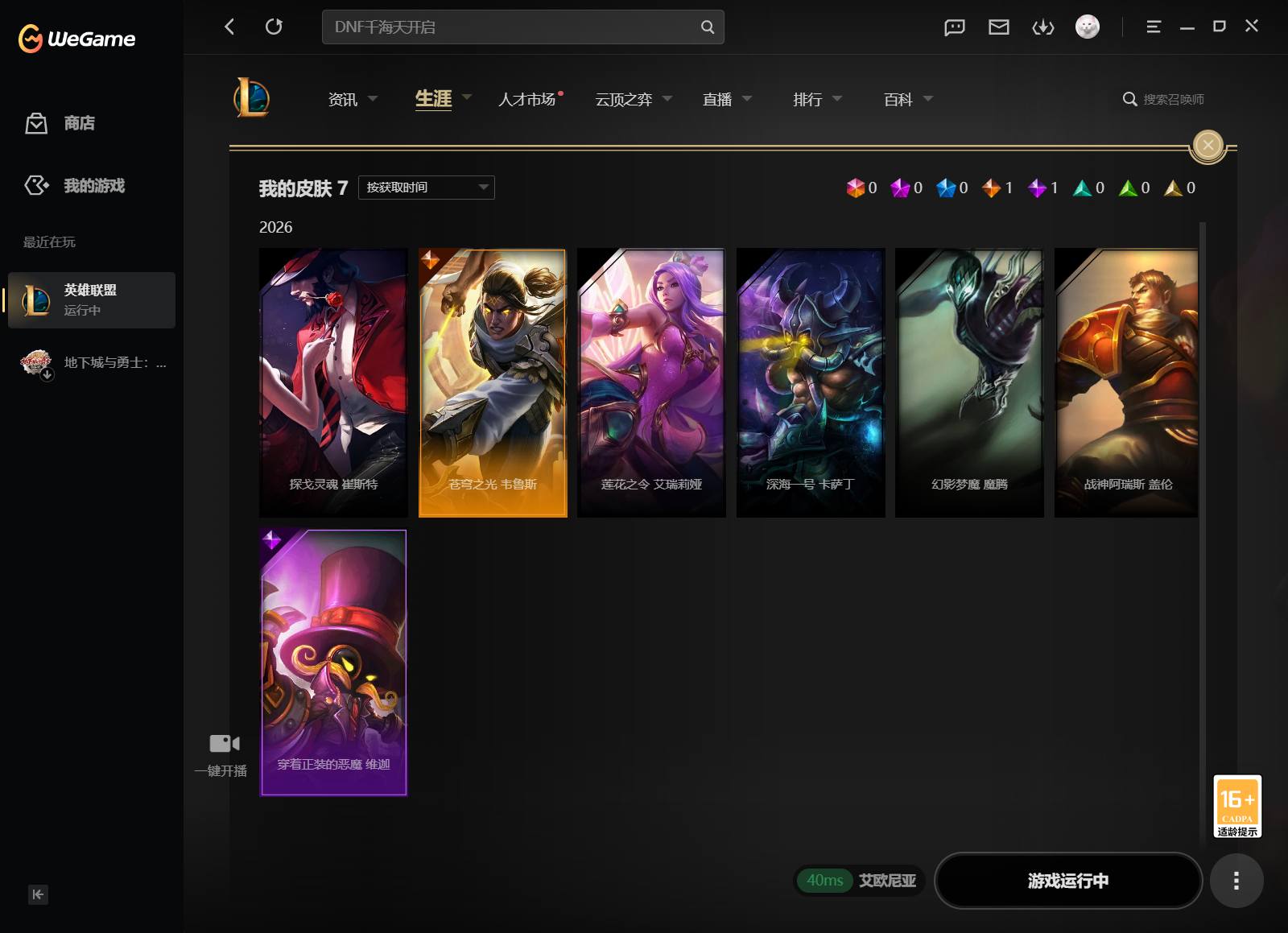Open the three-dot more options button
1288x933 pixels.
pyautogui.click(x=1236, y=881)
